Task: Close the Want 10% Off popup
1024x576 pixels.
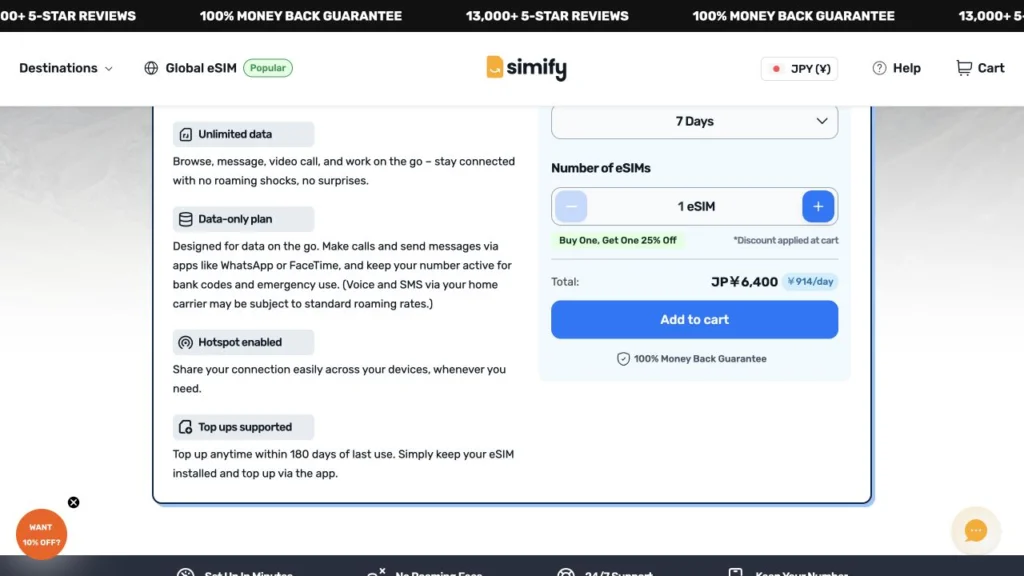Action: tap(74, 502)
